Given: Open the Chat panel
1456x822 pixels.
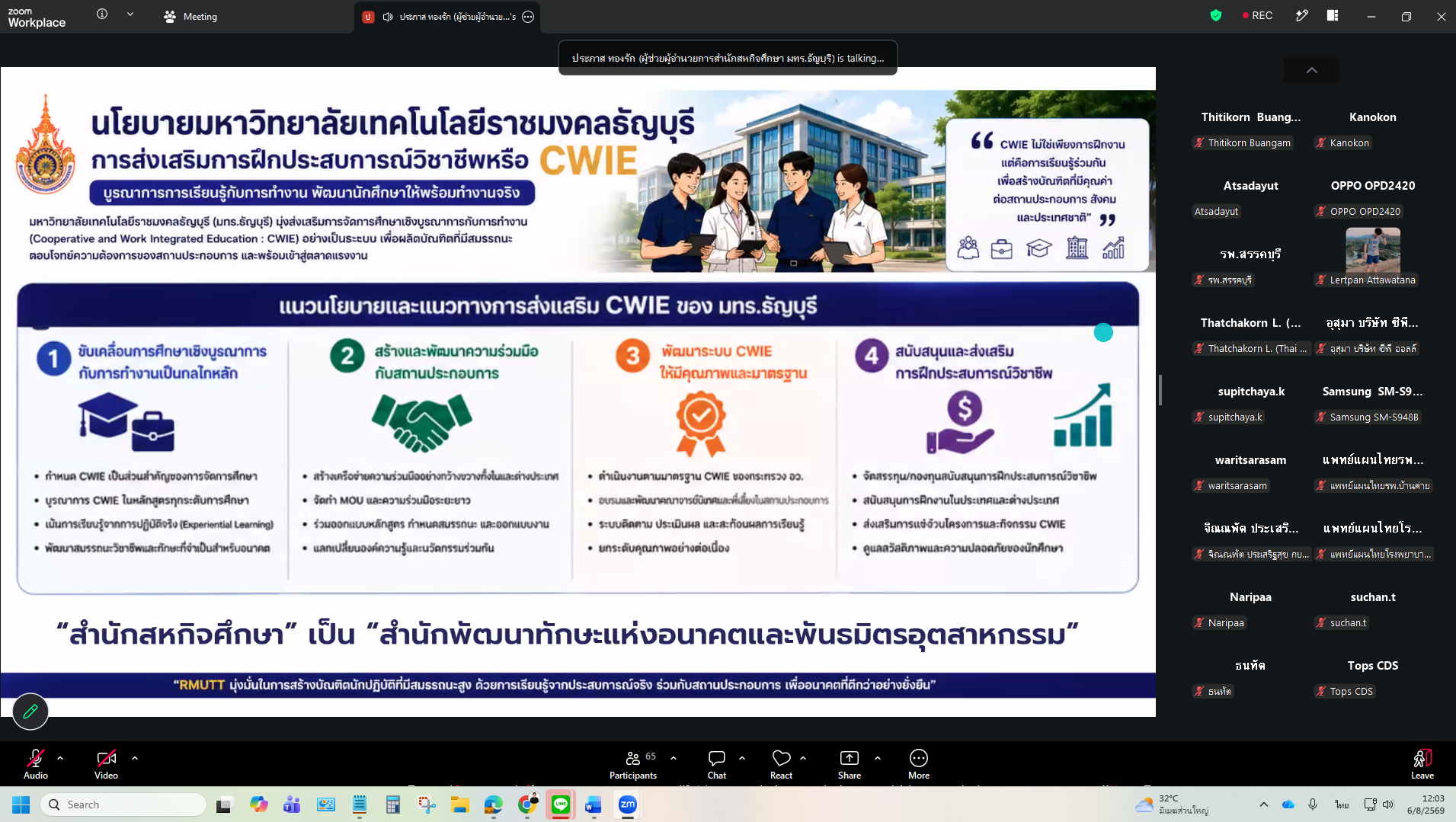Looking at the screenshot, I should pyautogui.click(x=717, y=764).
